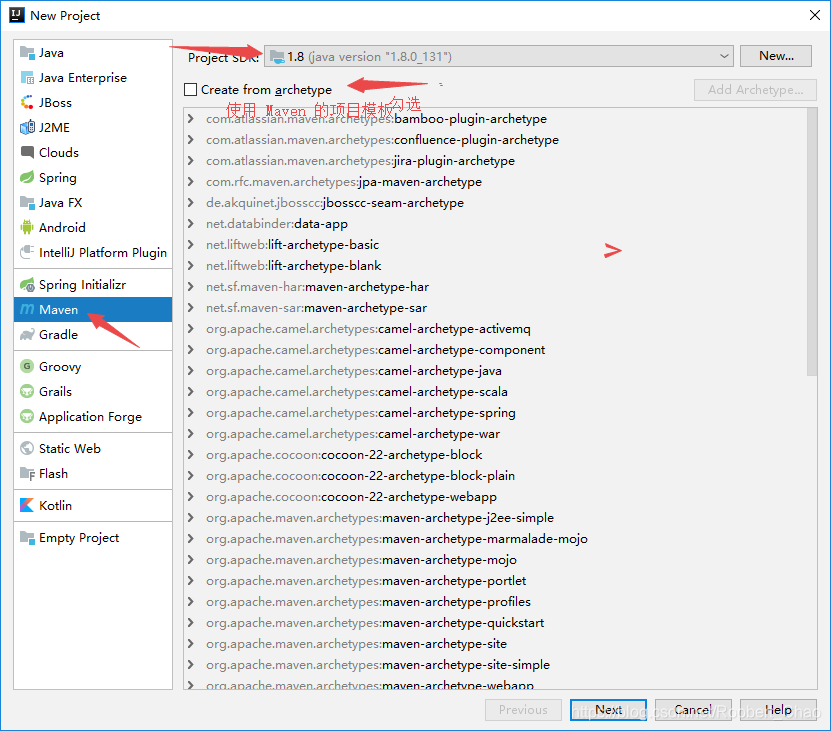Image resolution: width=831 pixels, height=731 pixels.
Task: Click the IntelliJ IDEA logo in title bar
Action: point(17,15)
